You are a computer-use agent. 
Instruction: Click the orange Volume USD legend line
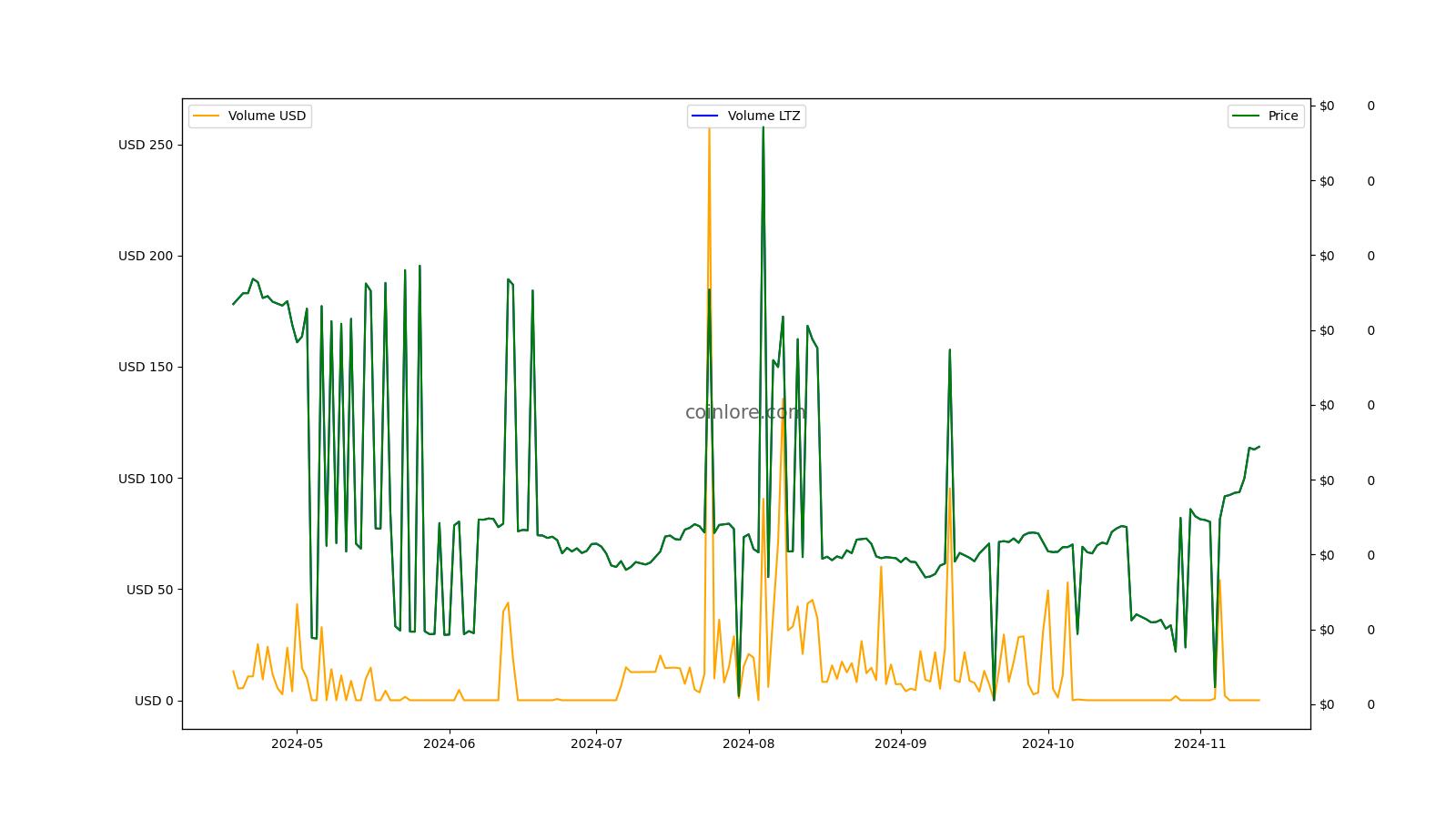(x=207, y=116)
